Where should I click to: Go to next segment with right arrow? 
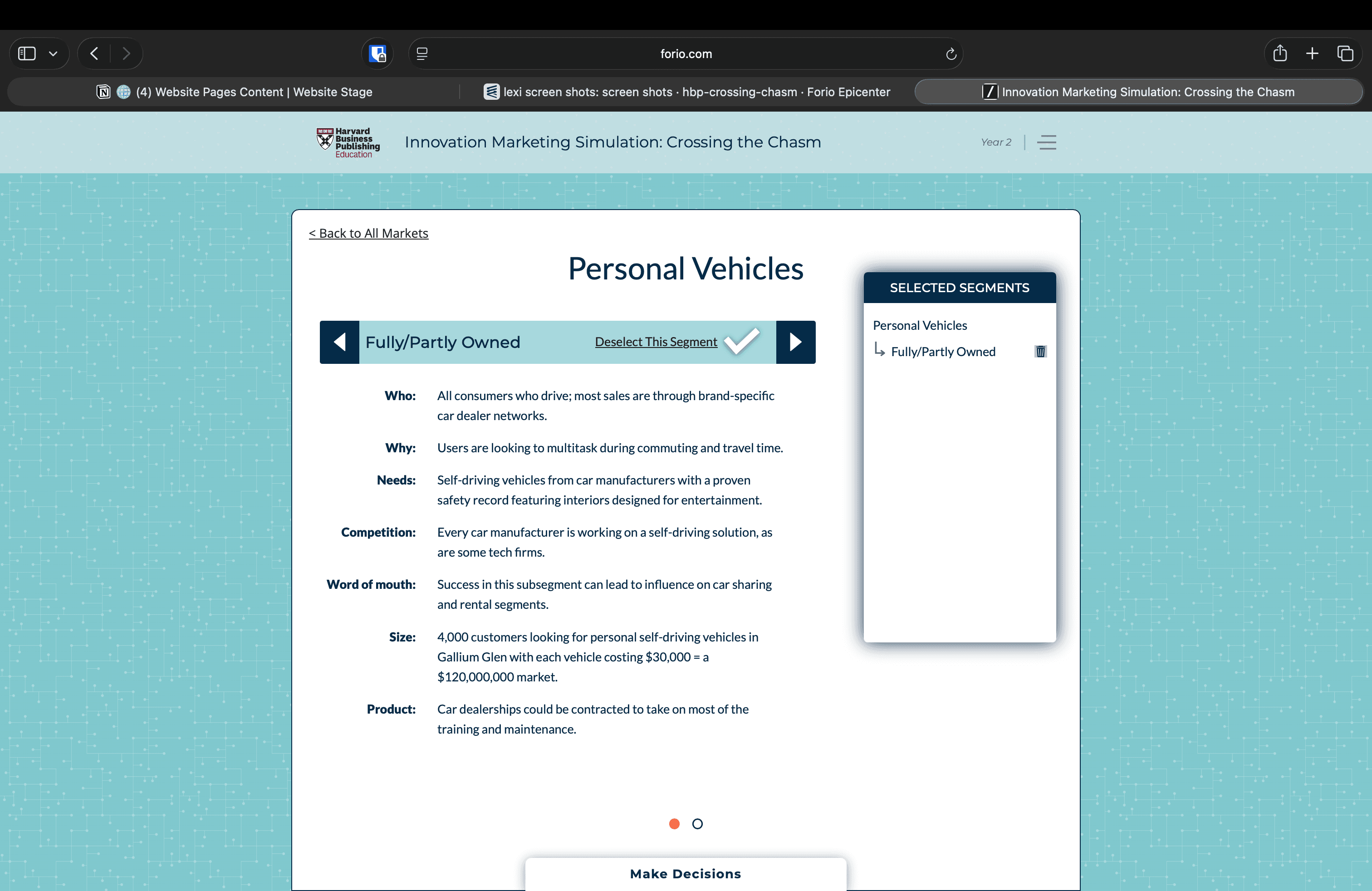point(795,342)
